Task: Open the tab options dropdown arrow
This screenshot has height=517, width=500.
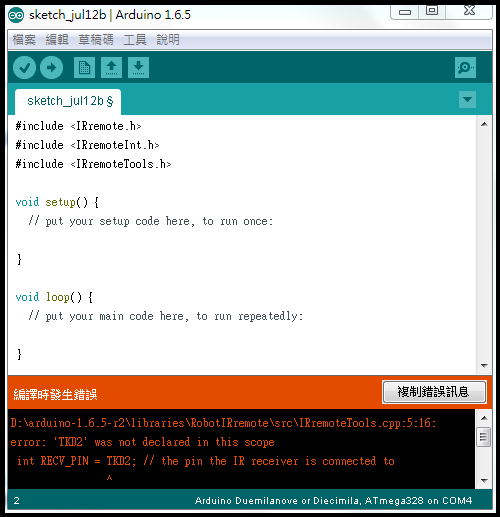Action: (467, 99)
